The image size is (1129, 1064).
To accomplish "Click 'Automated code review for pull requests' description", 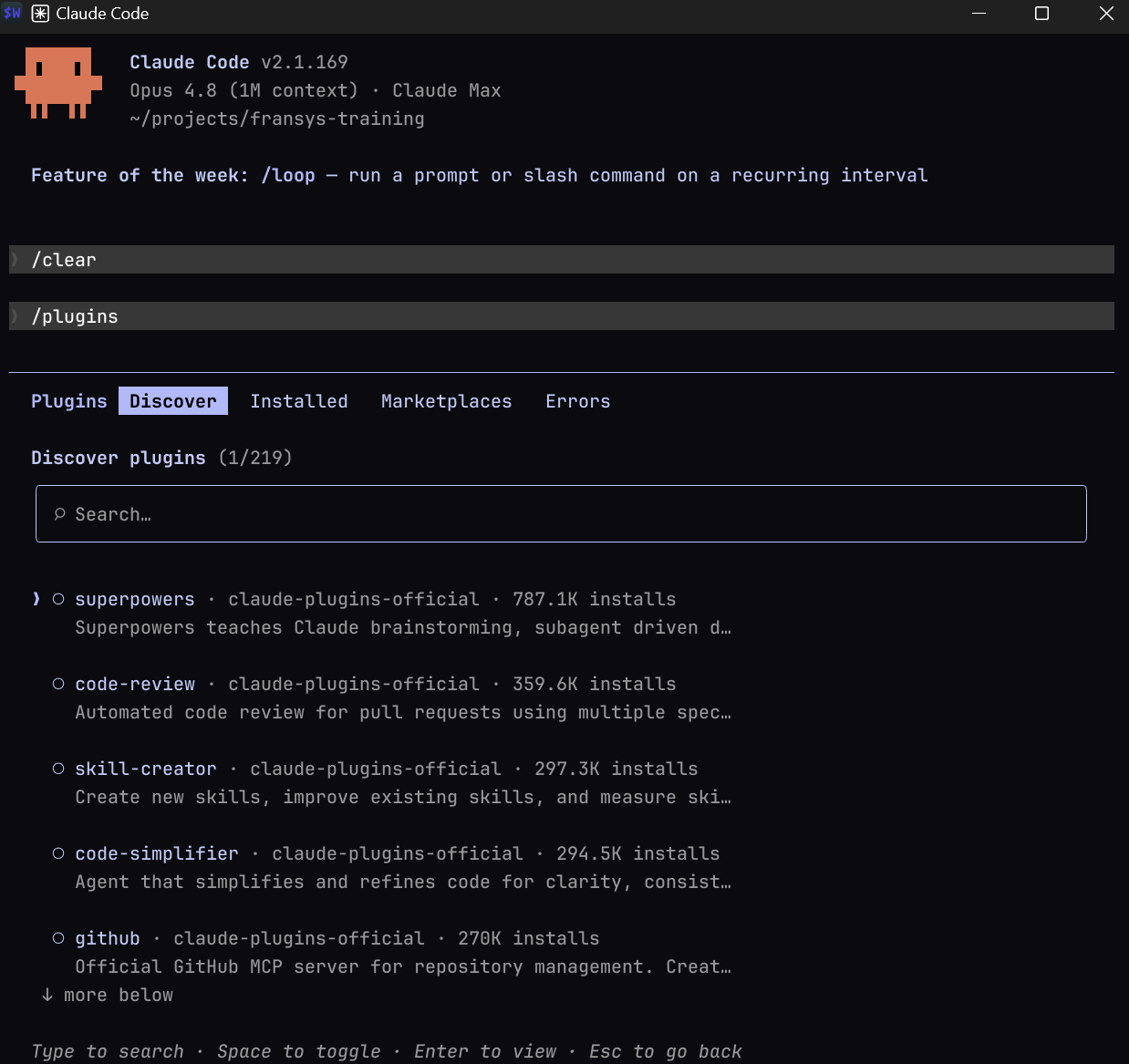I will (403, 712).
